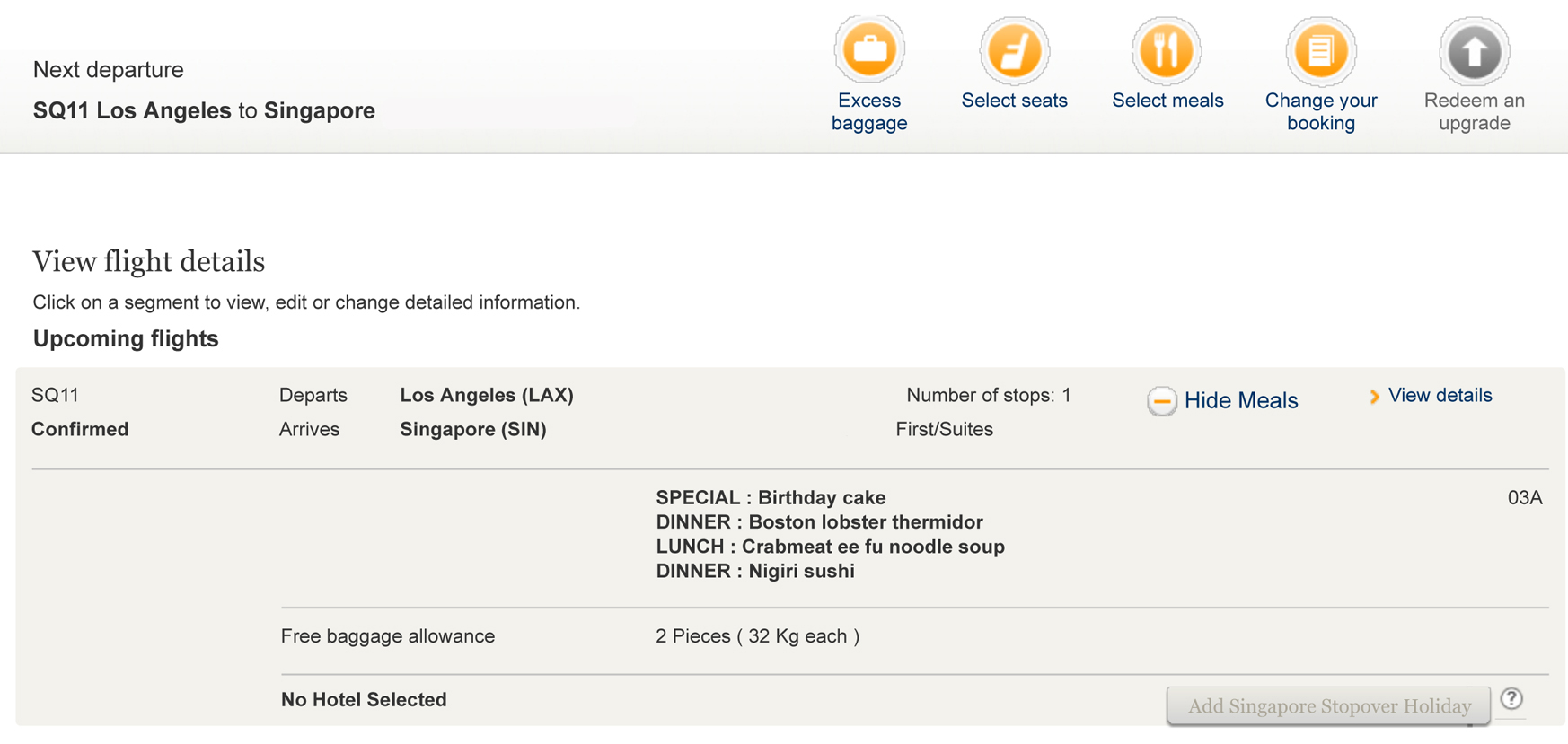
Task: Click the Select meals text link
Action: point(1167,101)
